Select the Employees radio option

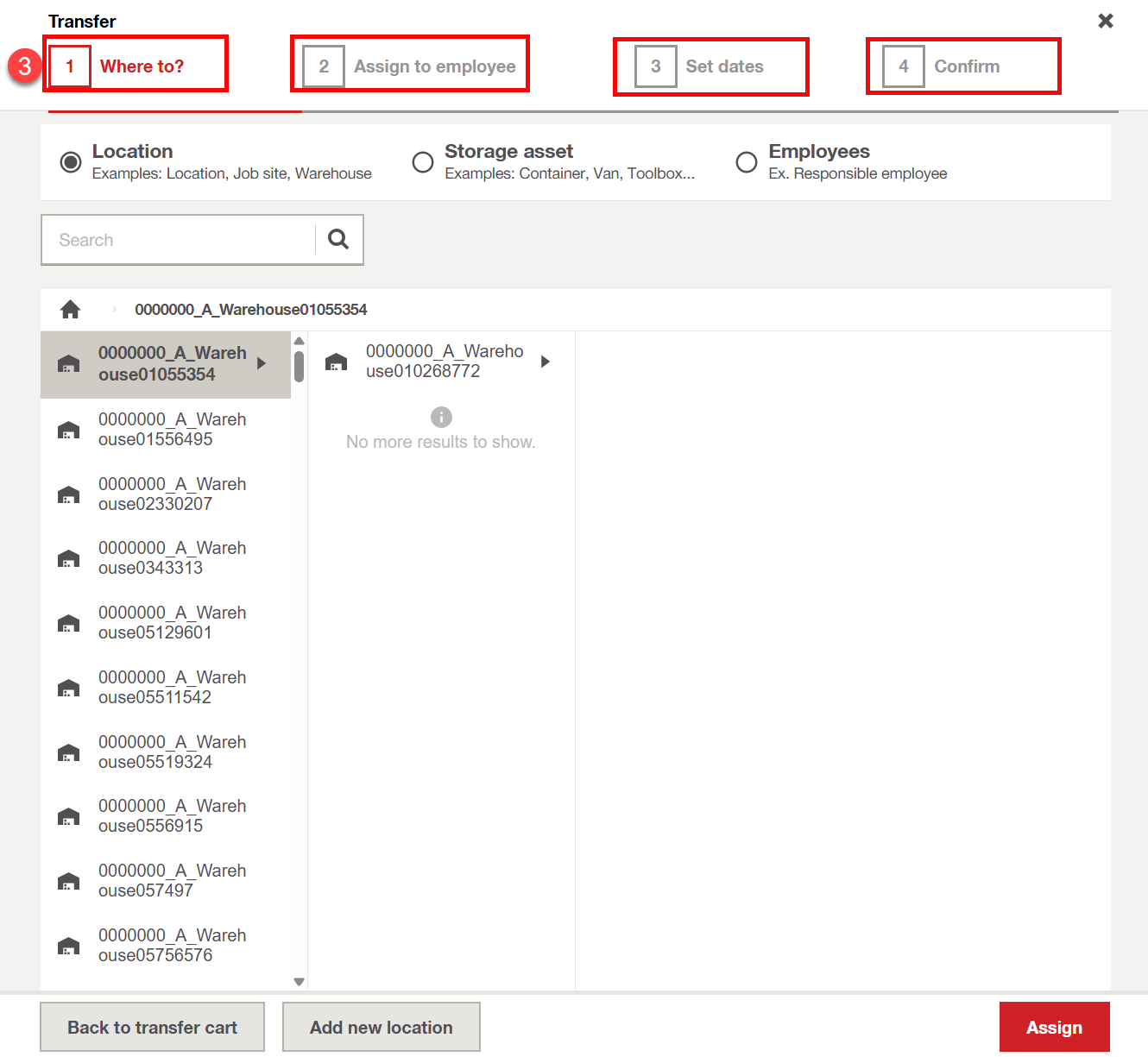coord(747,162)
